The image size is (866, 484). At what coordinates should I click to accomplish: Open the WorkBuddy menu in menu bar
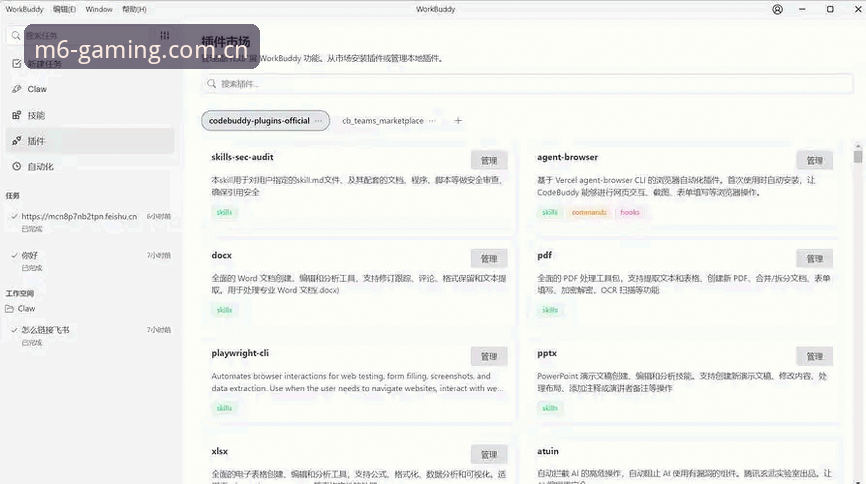click(x=24, y=9)
